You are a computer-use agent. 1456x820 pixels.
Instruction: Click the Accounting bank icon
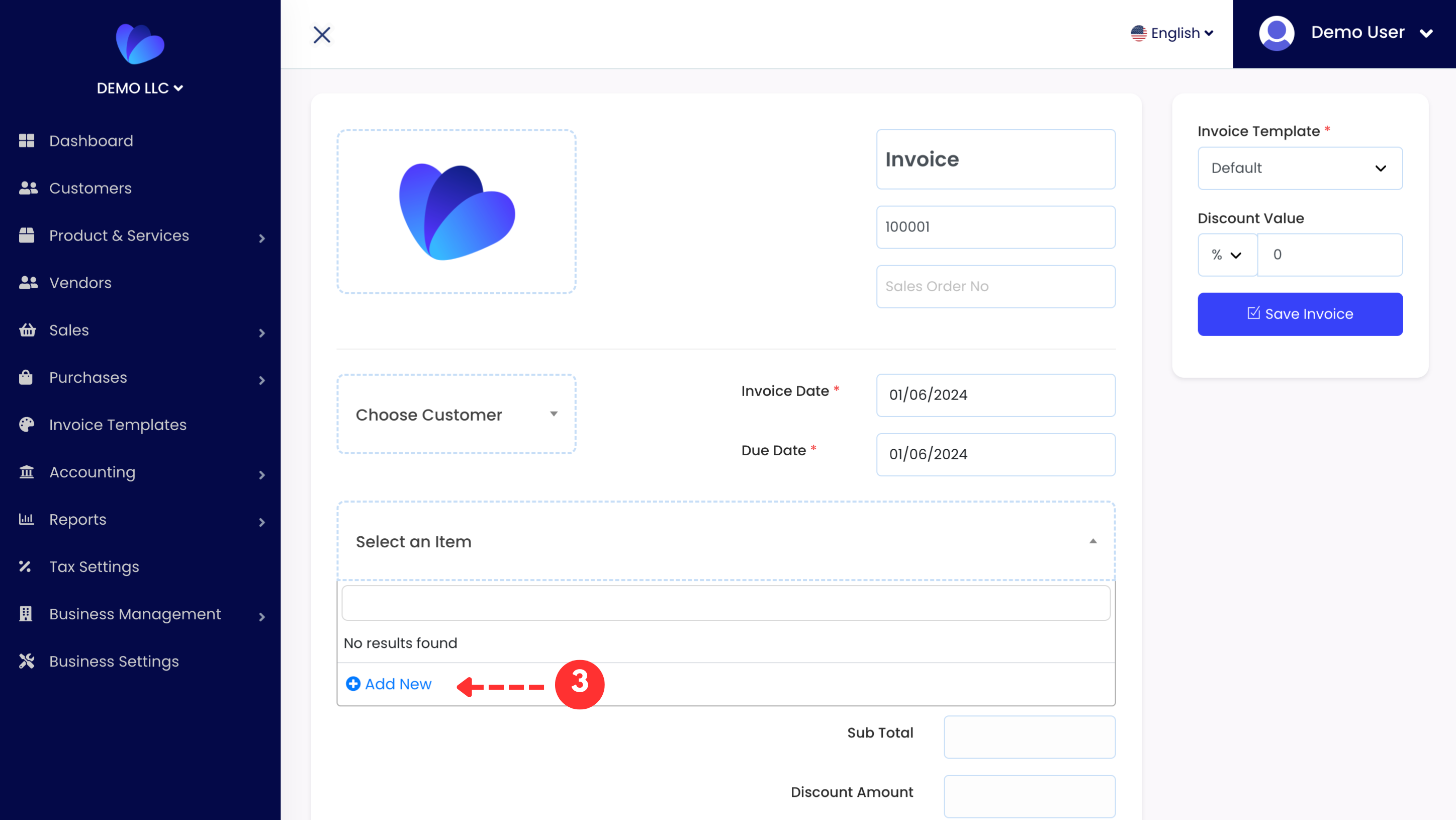coord(27,472)
